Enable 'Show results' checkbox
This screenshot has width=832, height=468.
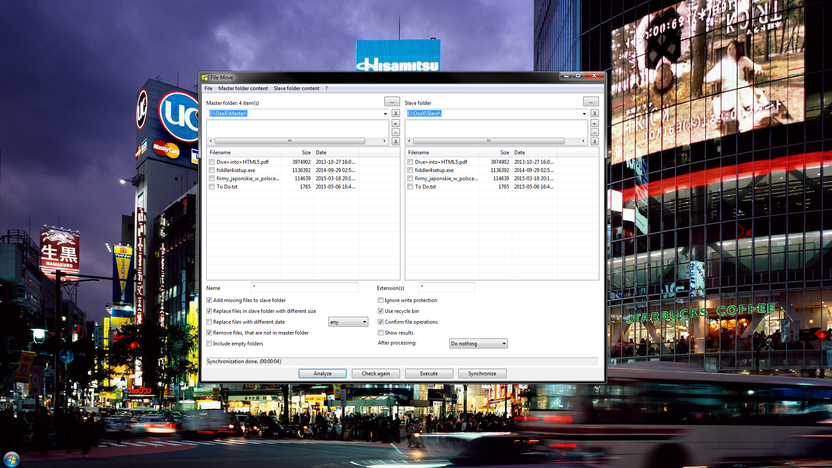[x=380, y=333]
